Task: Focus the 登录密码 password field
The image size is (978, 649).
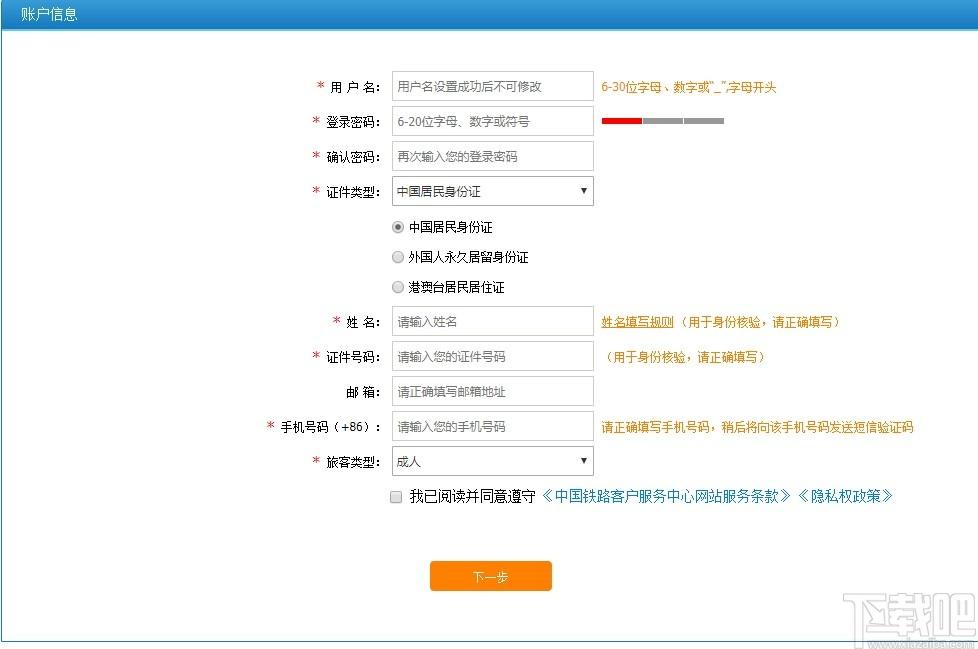Action: pyautogui.click(x=492, y=122)
